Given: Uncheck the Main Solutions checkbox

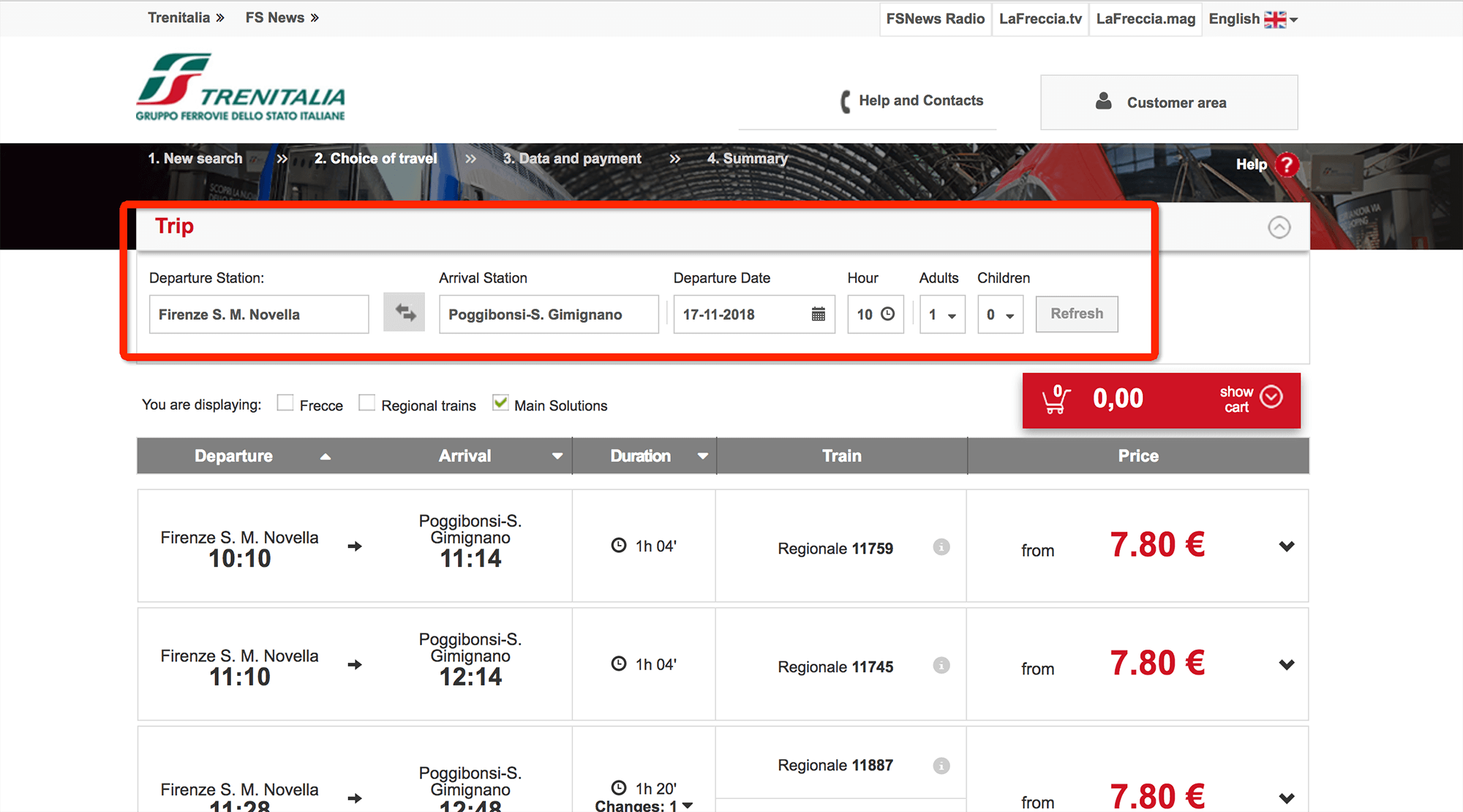Looking at the screenshot, I should [500, 403].
